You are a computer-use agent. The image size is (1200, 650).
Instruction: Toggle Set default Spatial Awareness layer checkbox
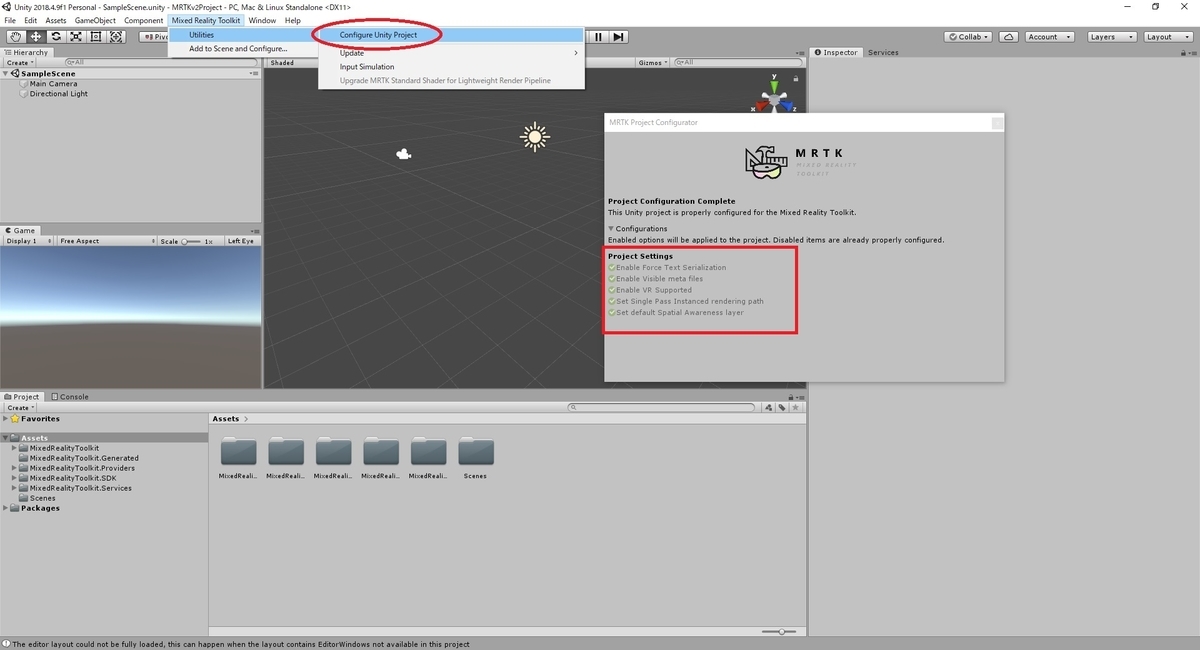pos(612,312)
